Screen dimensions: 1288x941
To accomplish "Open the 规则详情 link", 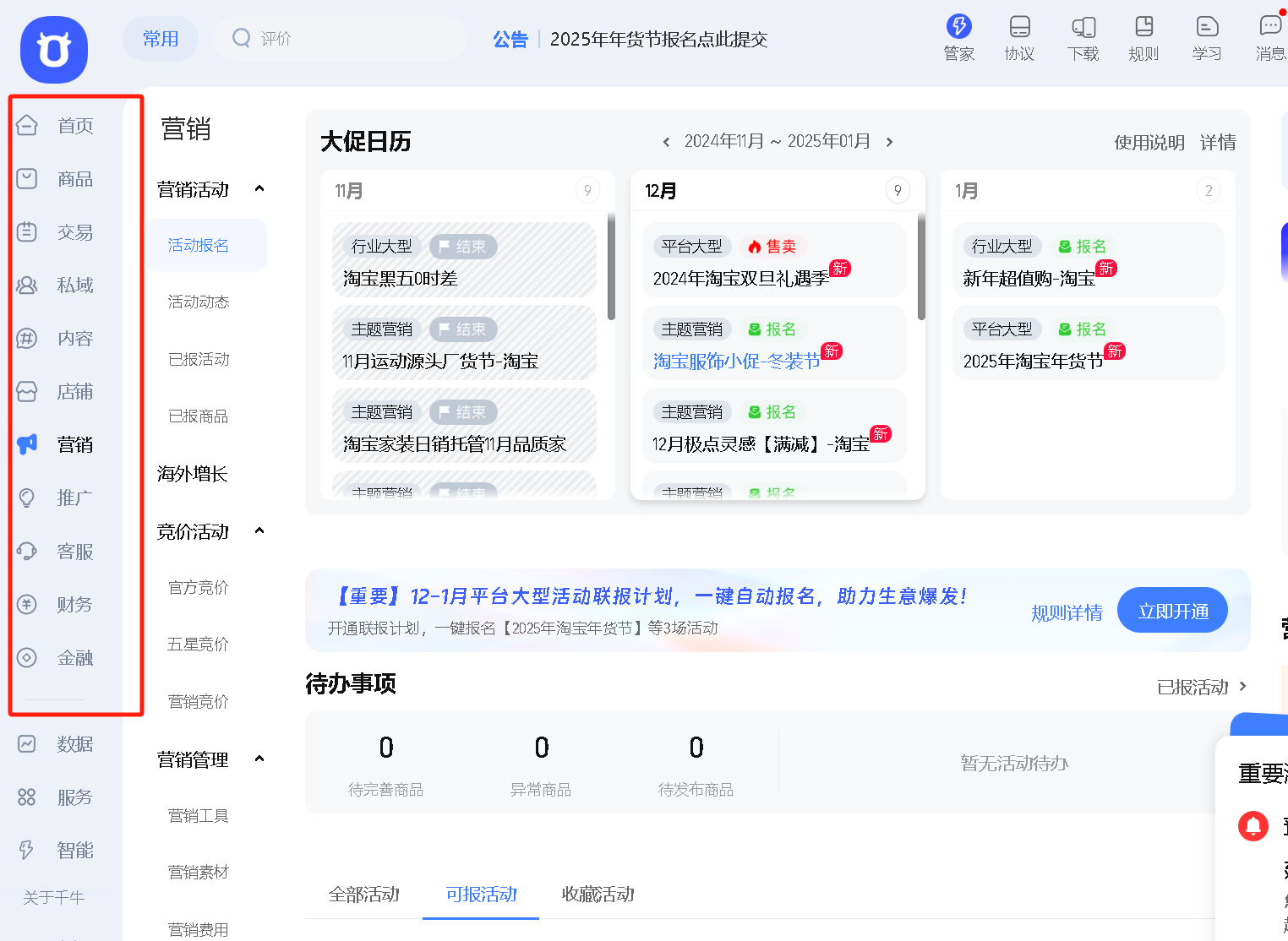I will 1067,613.
